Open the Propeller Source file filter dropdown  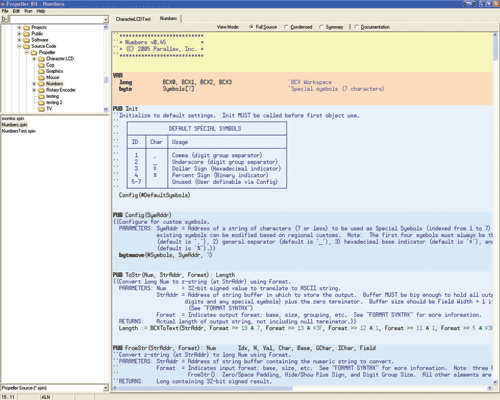pyautogui.click(x=106, y=388)
